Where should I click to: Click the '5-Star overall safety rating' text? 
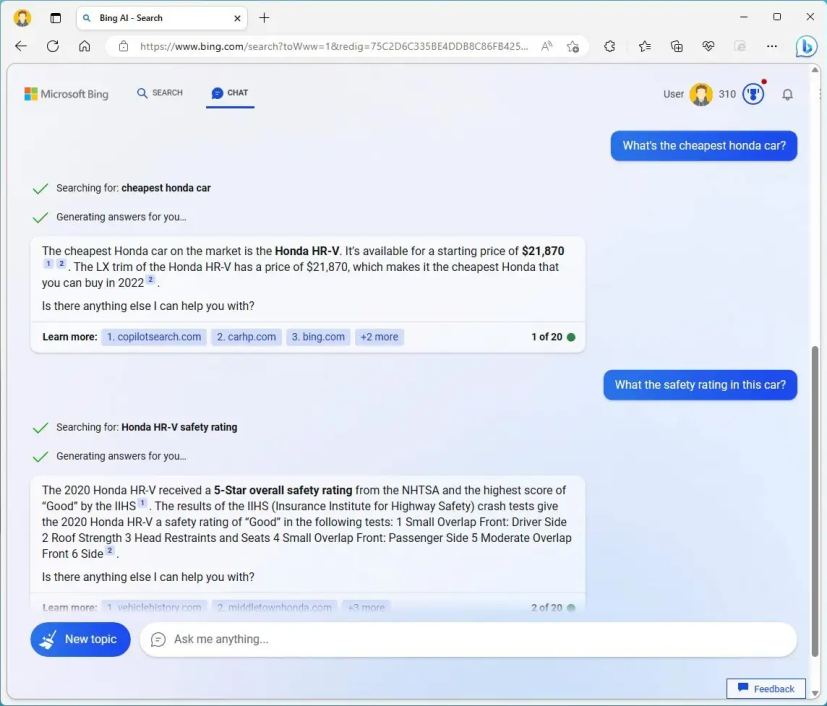[x=283, y=490]
